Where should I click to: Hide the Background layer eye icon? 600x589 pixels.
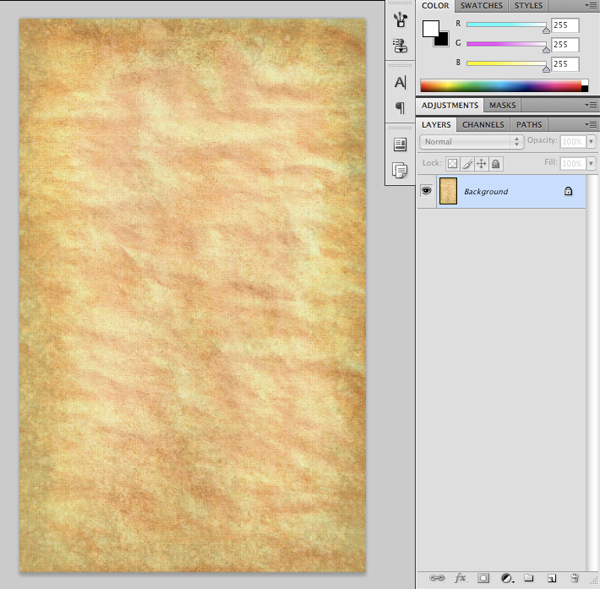[x=426, y=190]
